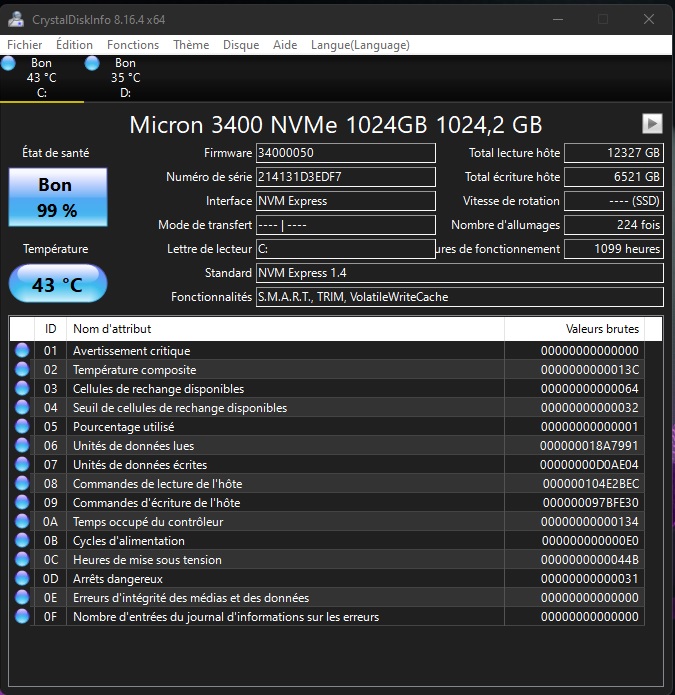Screen dimensions: 675x695
Task: Switch to the D: drive tab at 35 °C
Action: (x=125, y=78)
